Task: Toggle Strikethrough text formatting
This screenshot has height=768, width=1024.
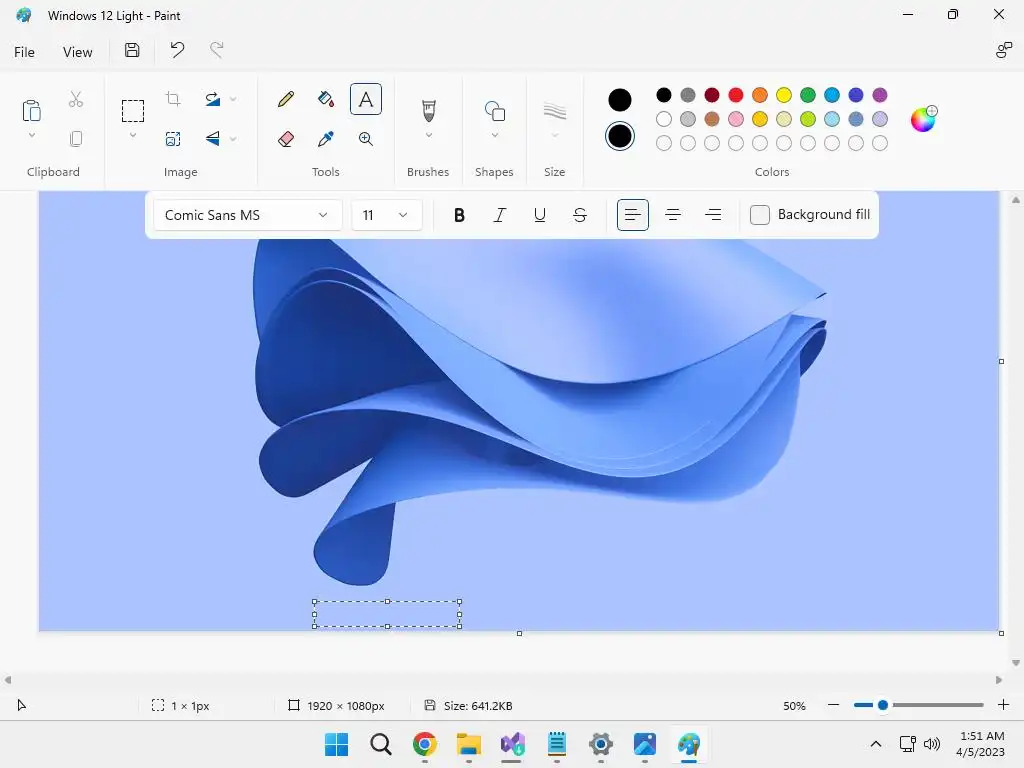Action: [580, 215]
